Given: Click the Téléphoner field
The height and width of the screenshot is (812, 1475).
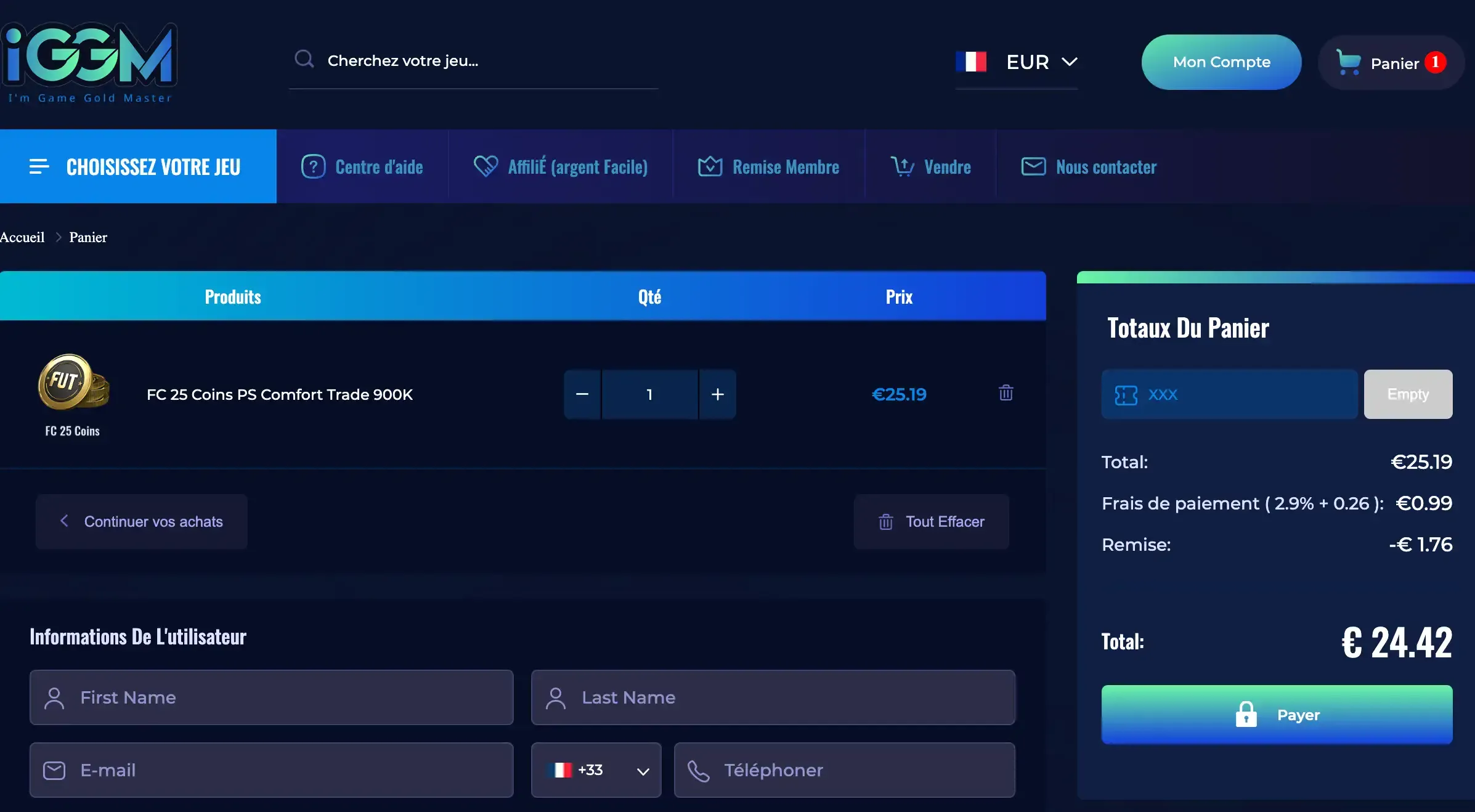Looking at the screenshot, I should coord(845,770).
